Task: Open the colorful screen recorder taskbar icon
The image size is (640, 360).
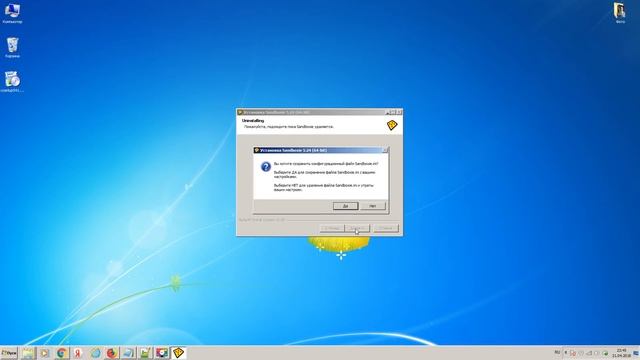Action: (x=162, y=353)
